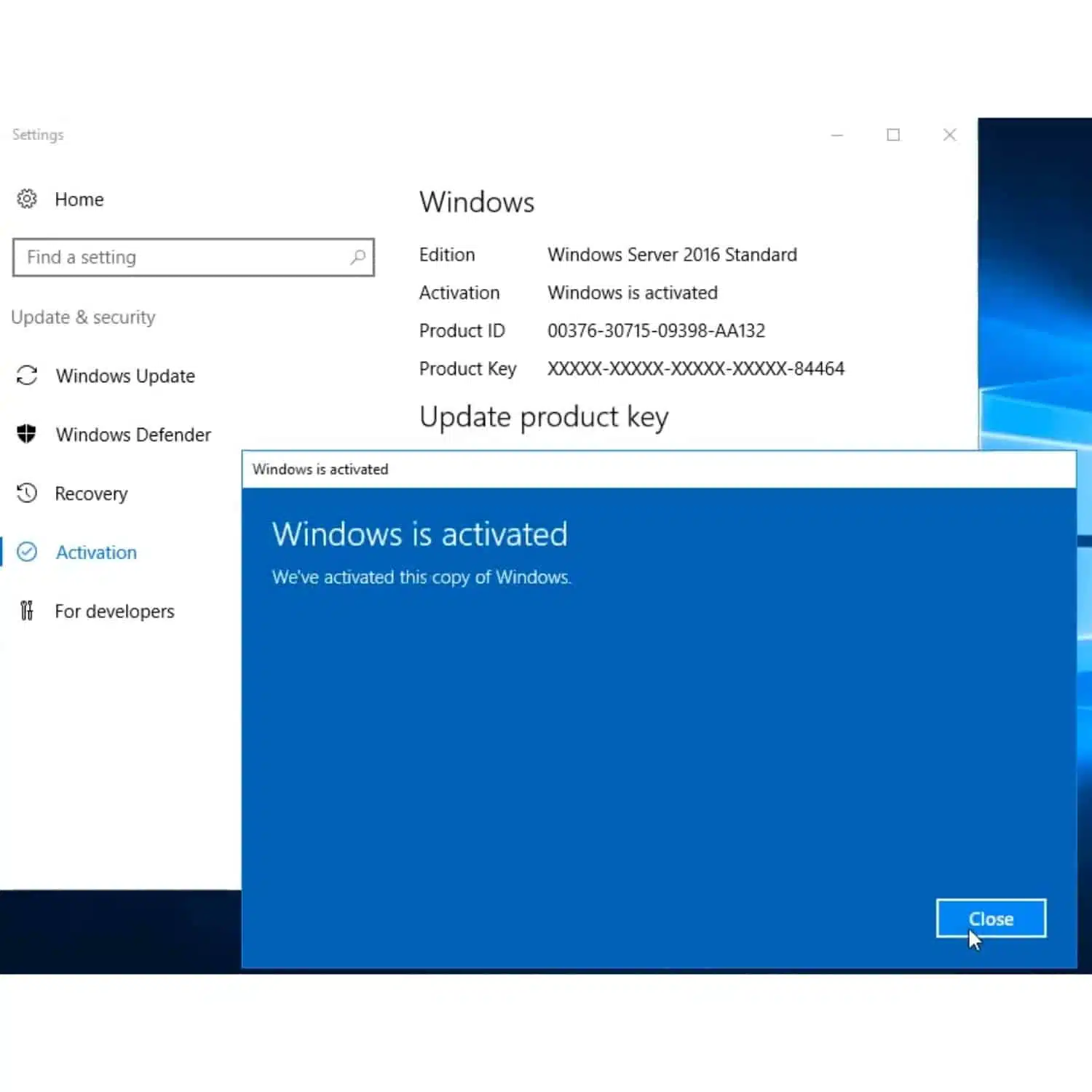Click the Product ID label
Image resolution: width=1092 pixels, height=1092 pixels.
462,331
